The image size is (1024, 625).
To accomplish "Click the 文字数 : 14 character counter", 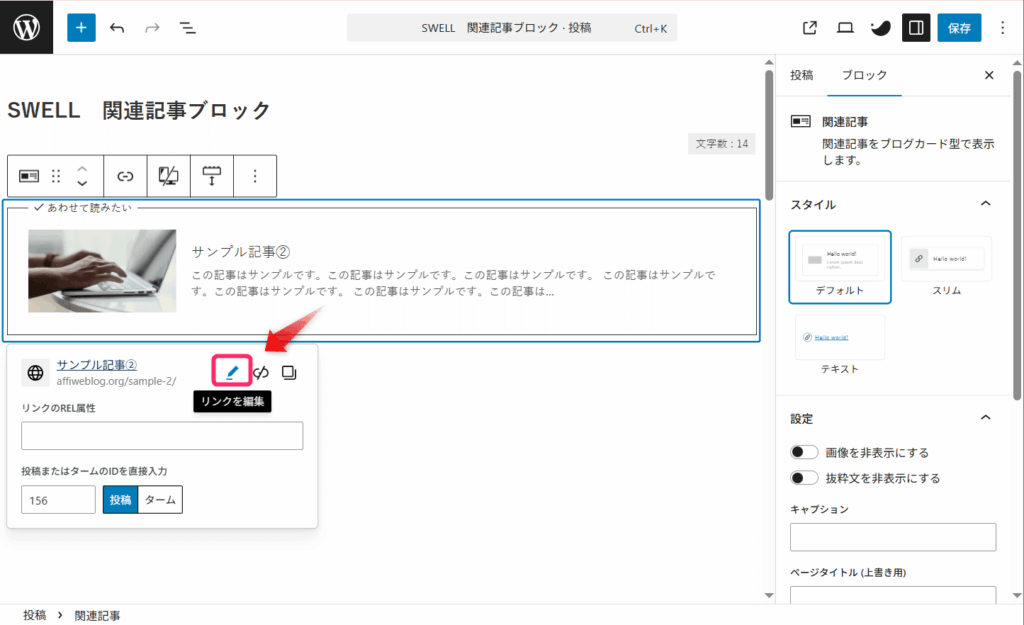I will (722, 144).
